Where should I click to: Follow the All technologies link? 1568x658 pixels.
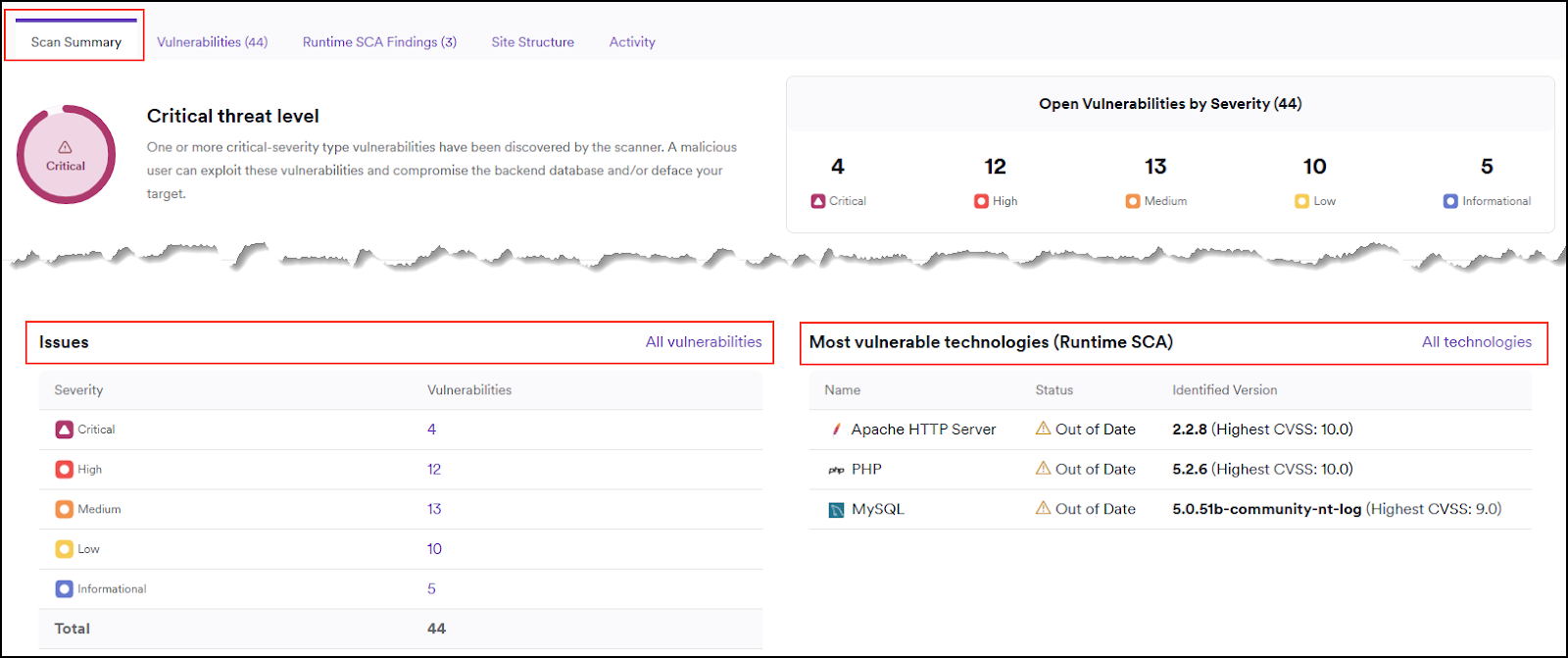coord(1476,342)
